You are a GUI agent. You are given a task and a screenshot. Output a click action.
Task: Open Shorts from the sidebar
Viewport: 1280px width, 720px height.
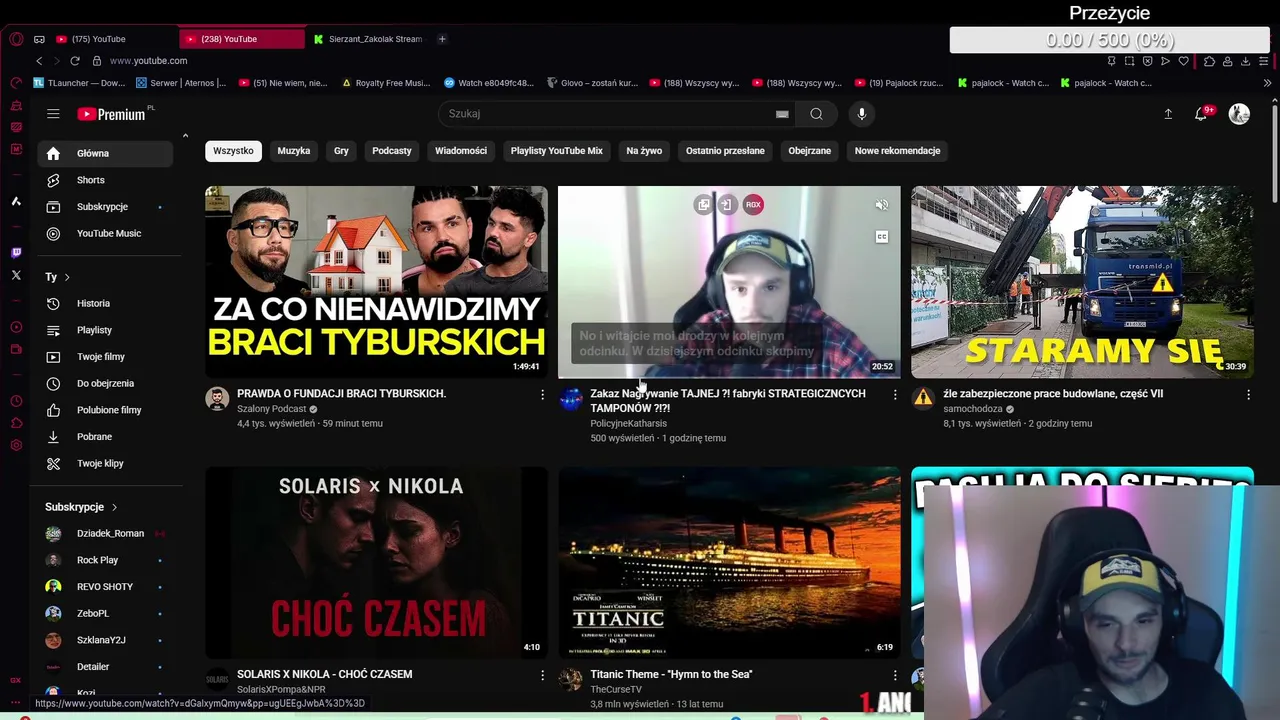[105, 180]
